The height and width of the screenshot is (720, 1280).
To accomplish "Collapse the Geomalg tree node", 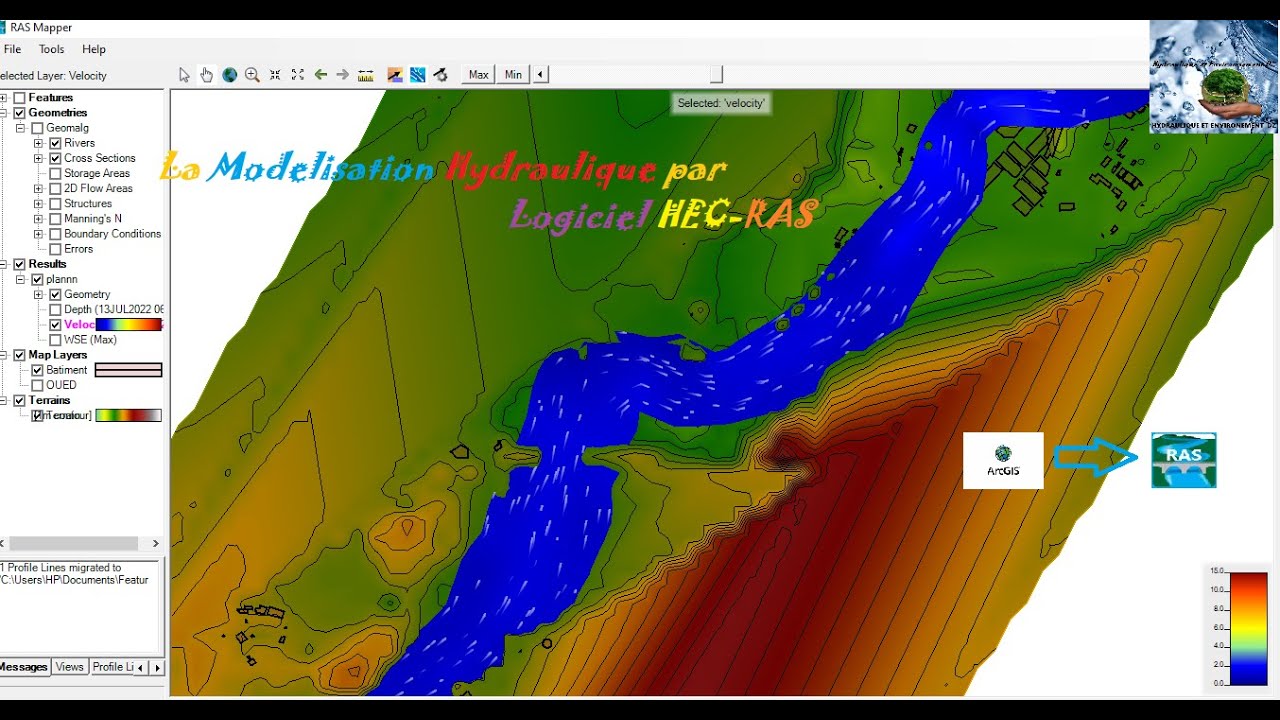I will pos(20,128).
